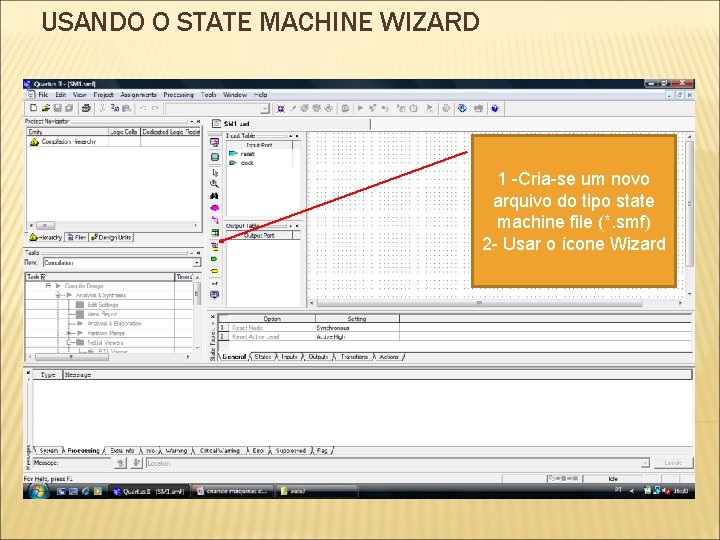Open the Assignments menu
720x540 pixels.
138,95
